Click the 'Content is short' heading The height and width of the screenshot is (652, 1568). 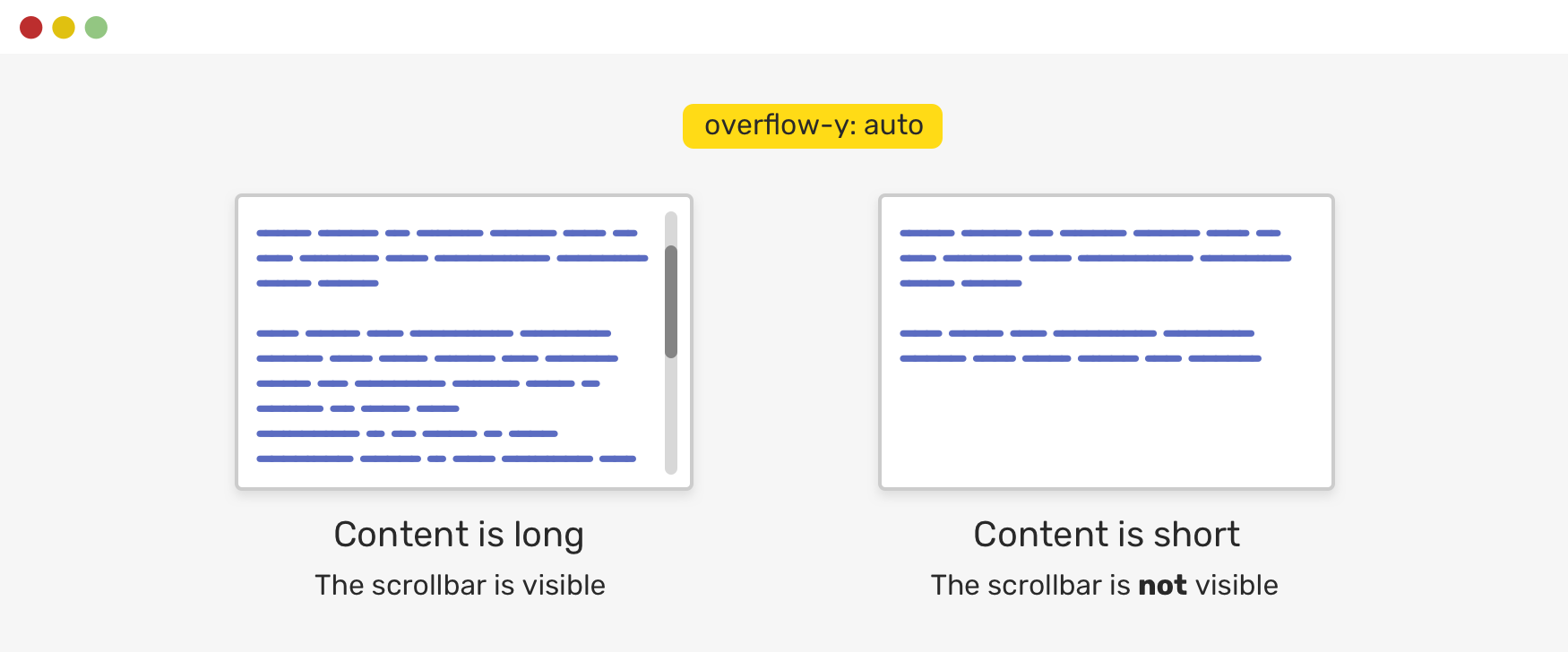point(1107,535)
